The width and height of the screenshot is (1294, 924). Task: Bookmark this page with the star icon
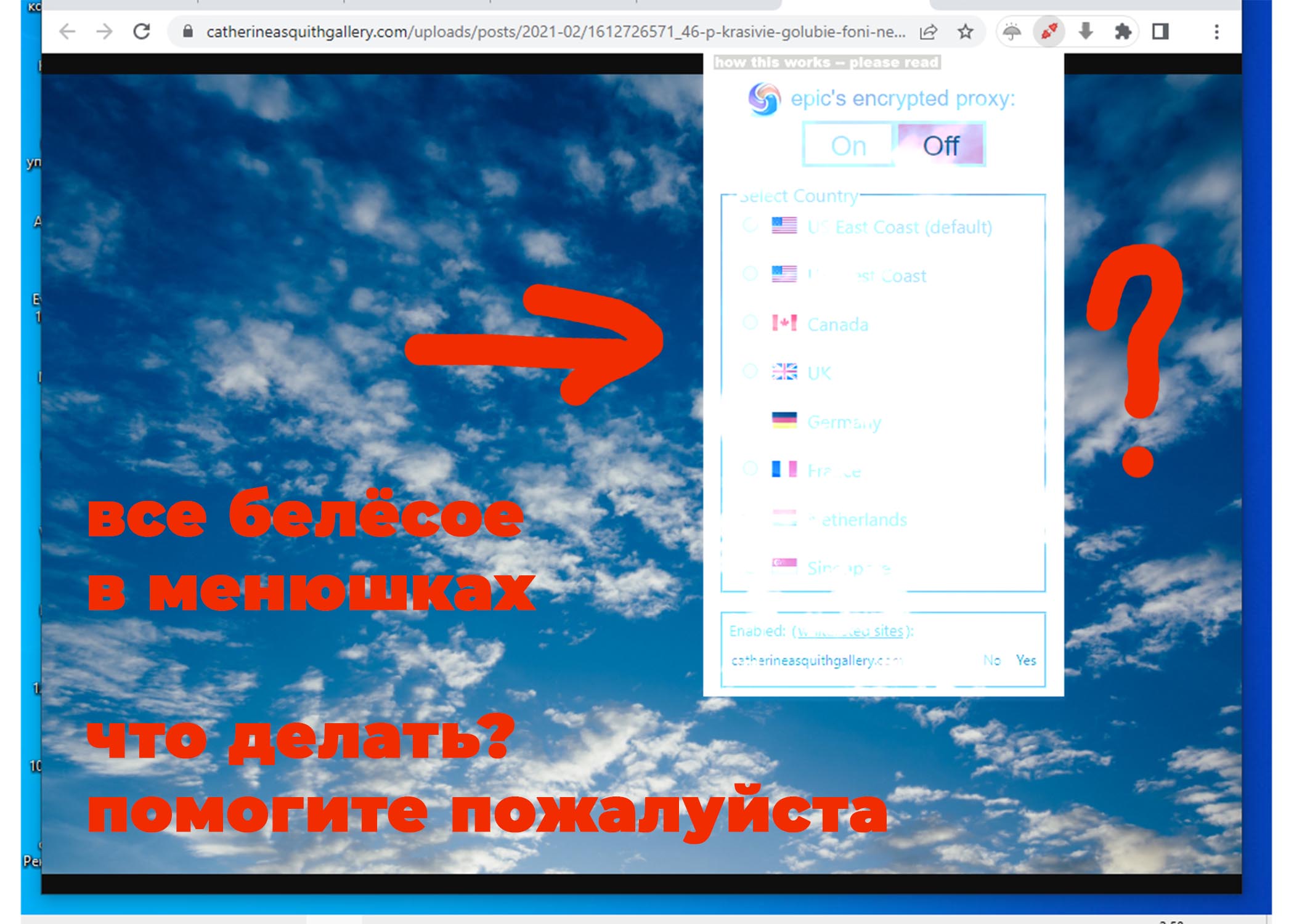click(x=965, y=31)
